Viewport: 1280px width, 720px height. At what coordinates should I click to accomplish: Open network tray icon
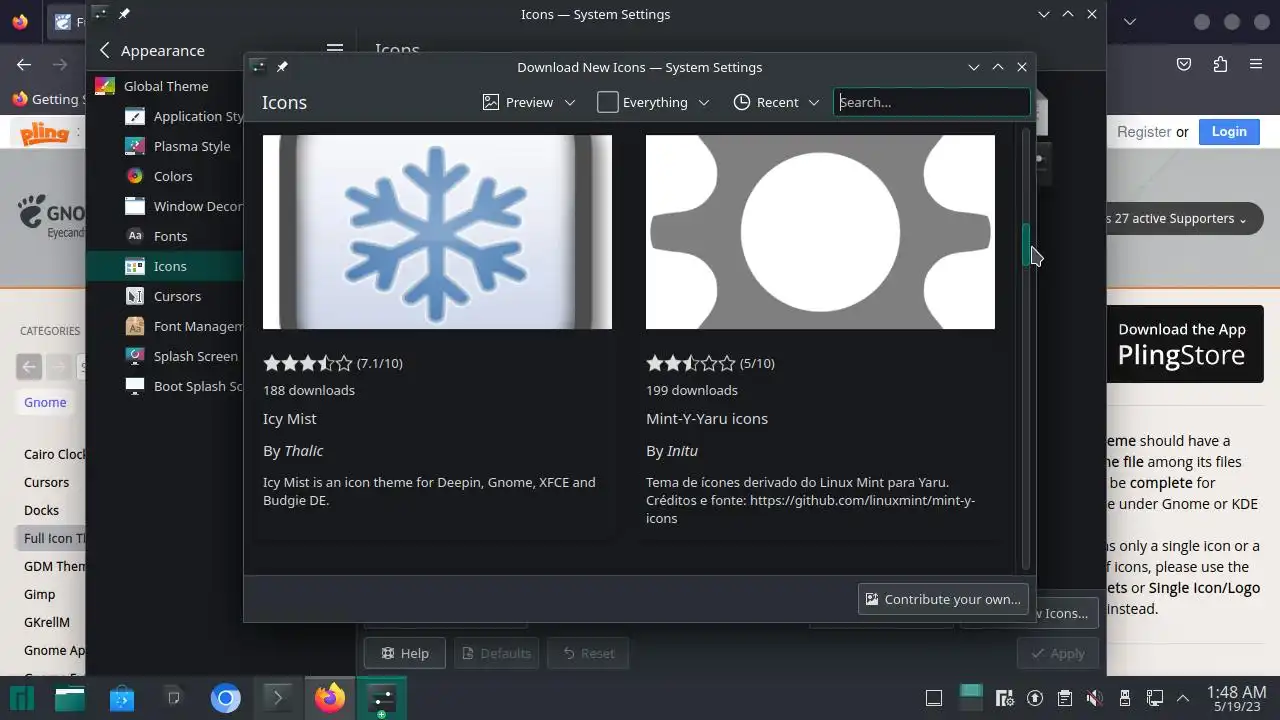[x=1155, y=698]
